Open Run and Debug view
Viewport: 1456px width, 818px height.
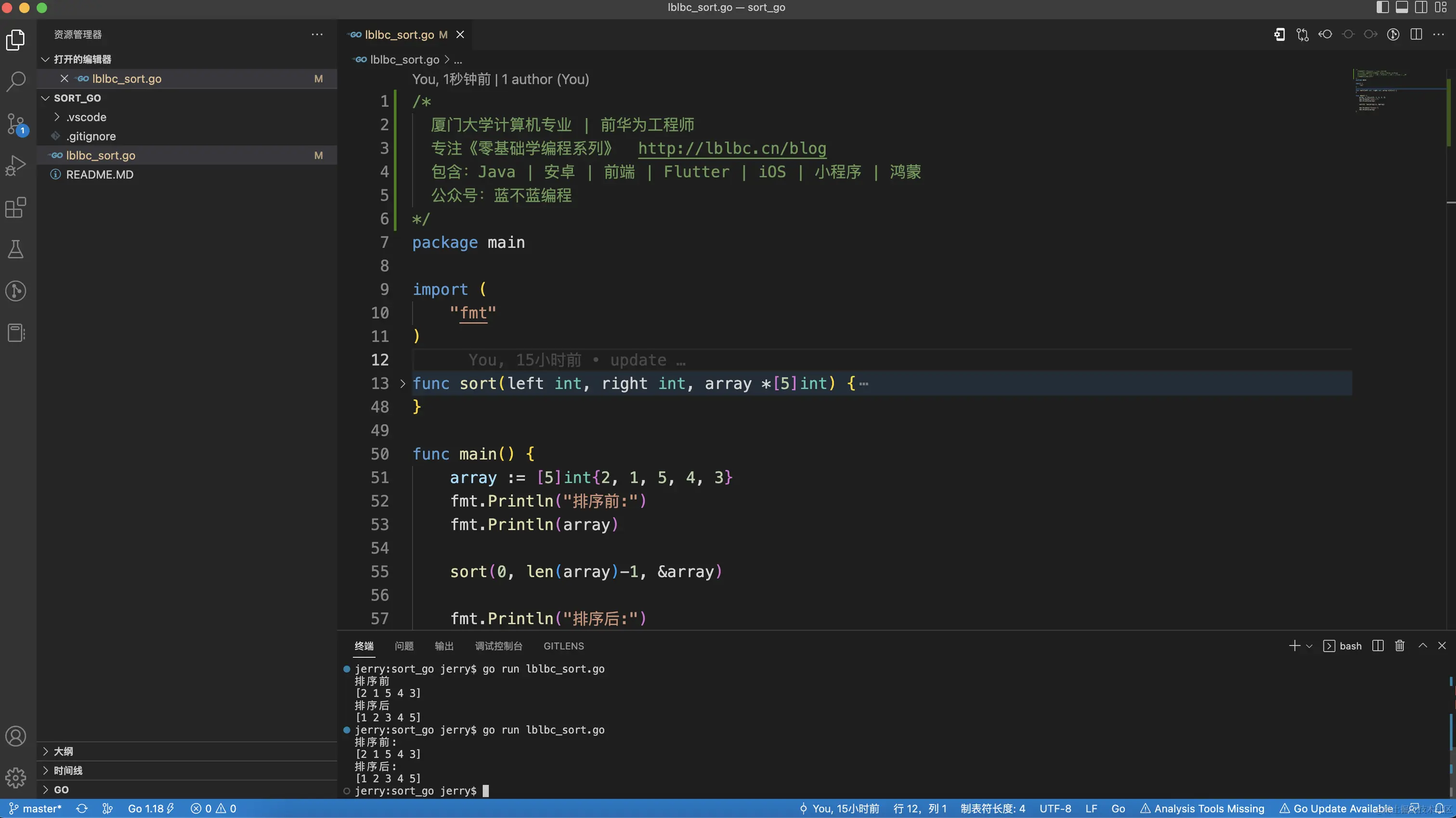(x=16, y=165)
